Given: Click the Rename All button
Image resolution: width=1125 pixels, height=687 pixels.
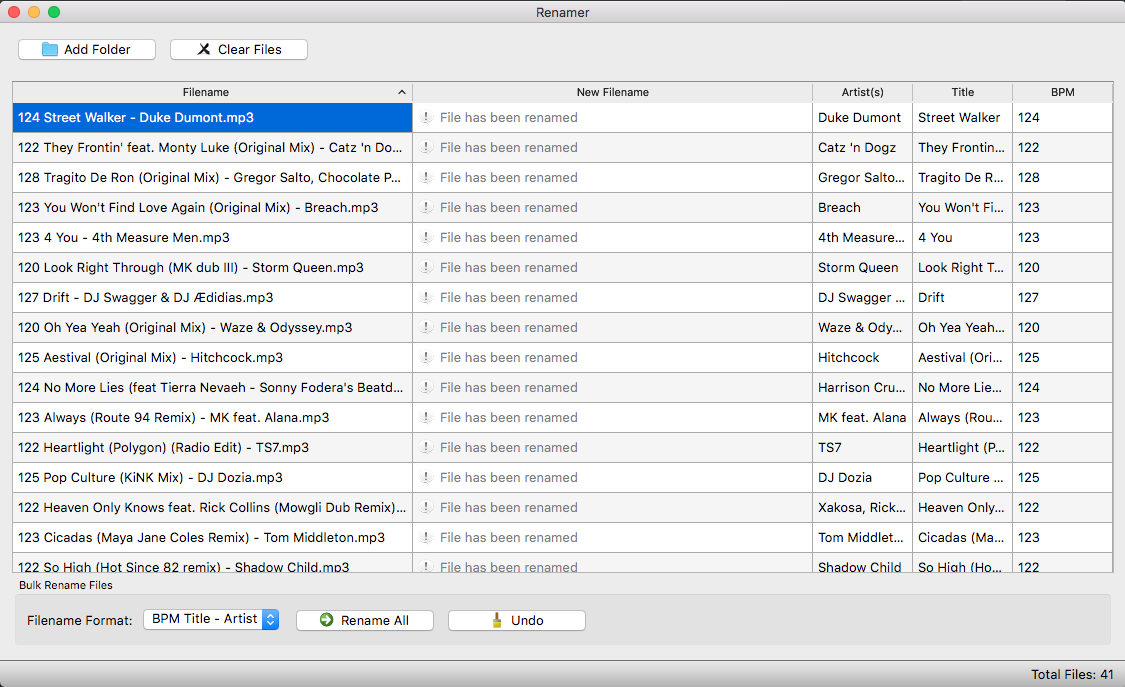Looking at the screenshot, I should coord(364,620).
